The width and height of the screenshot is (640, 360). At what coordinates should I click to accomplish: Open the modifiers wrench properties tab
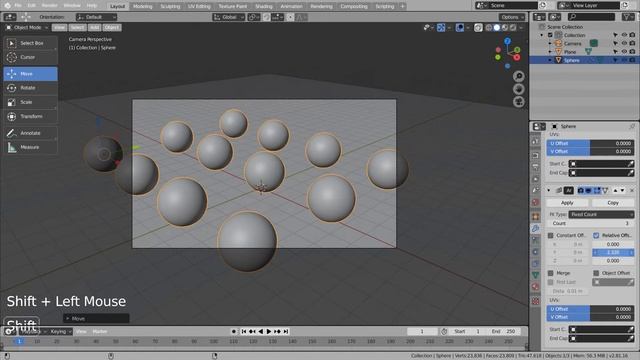tap(536, 229)
